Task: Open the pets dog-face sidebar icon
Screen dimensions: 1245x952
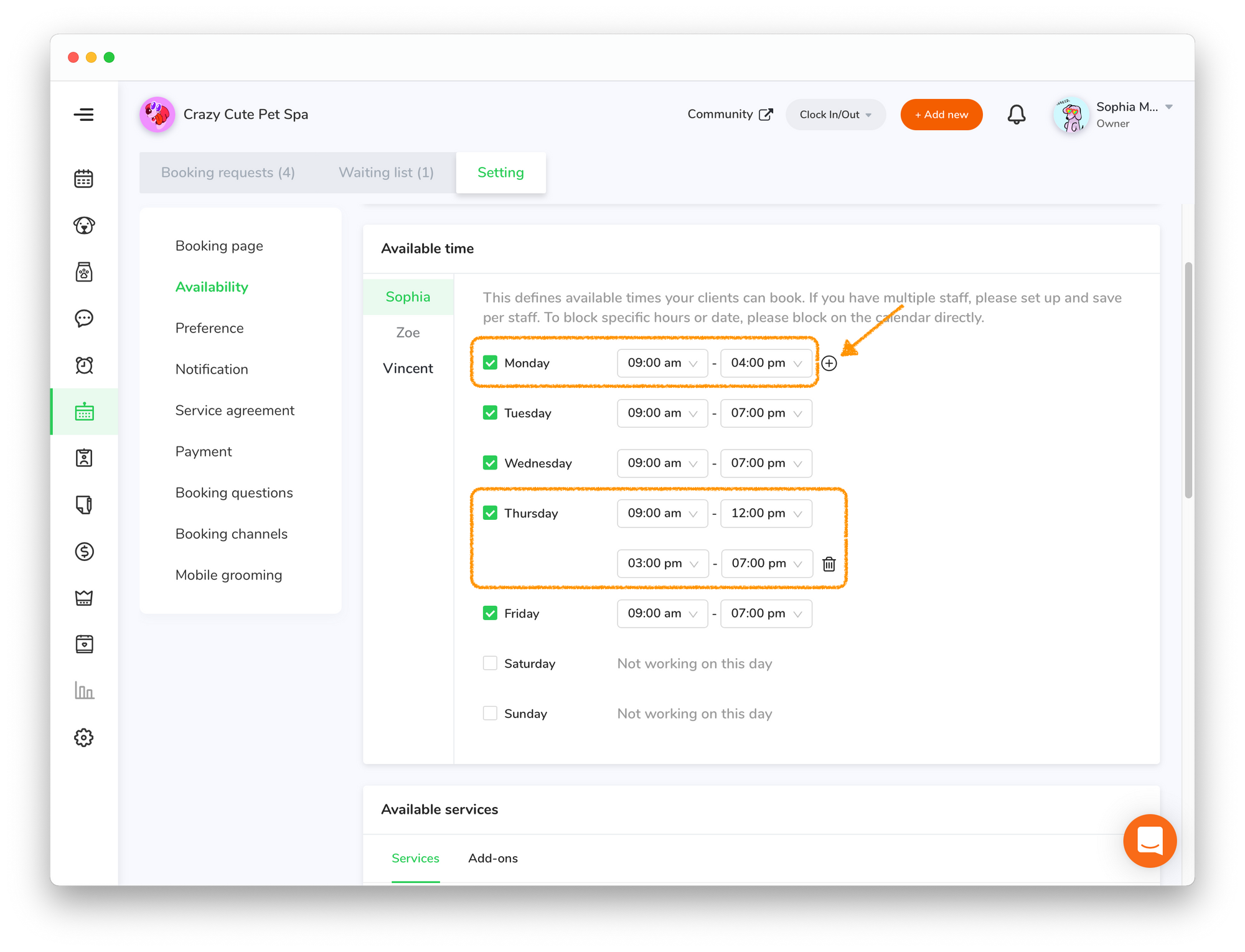Action: 83,225
